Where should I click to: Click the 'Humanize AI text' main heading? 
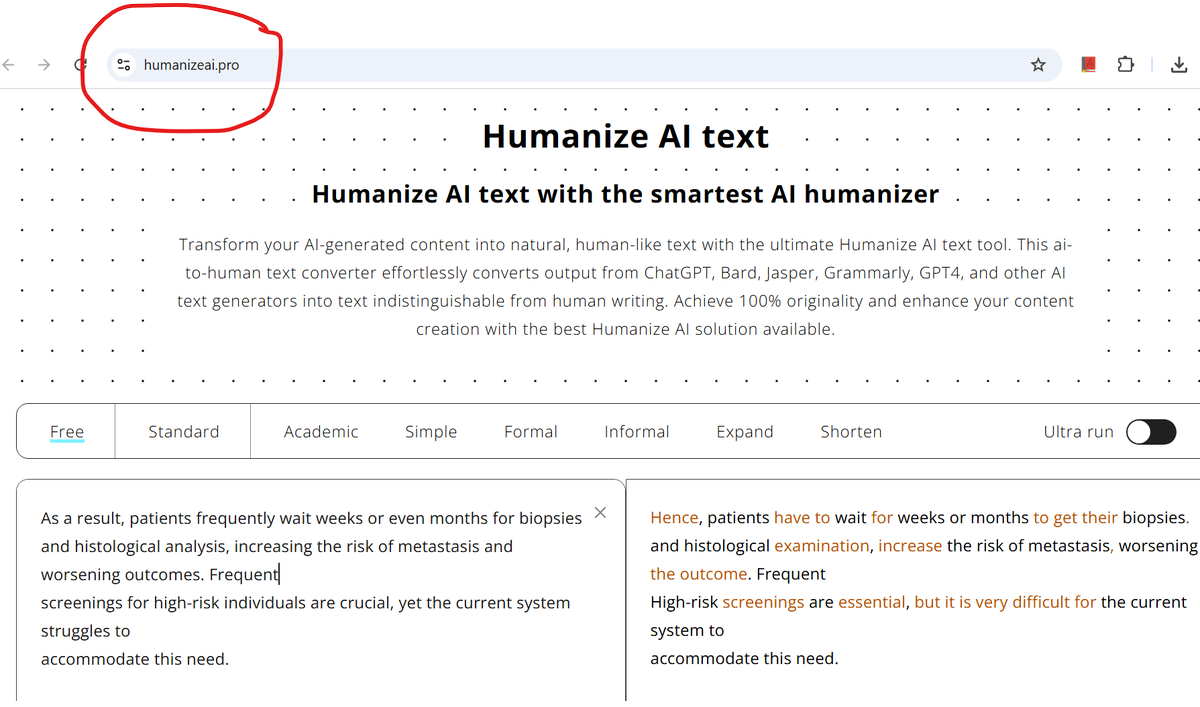pos(626,136)
